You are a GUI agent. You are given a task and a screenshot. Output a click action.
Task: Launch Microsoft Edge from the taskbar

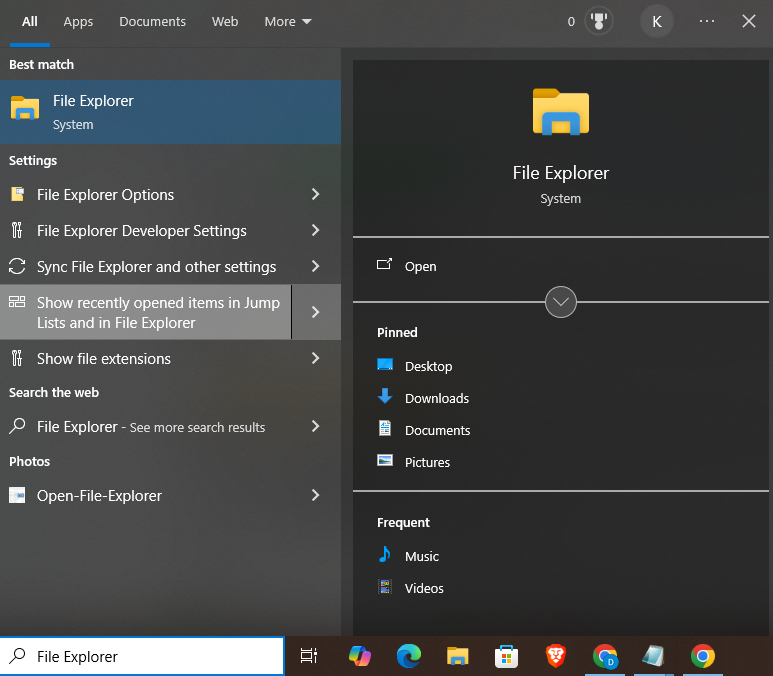pos(409,656)
